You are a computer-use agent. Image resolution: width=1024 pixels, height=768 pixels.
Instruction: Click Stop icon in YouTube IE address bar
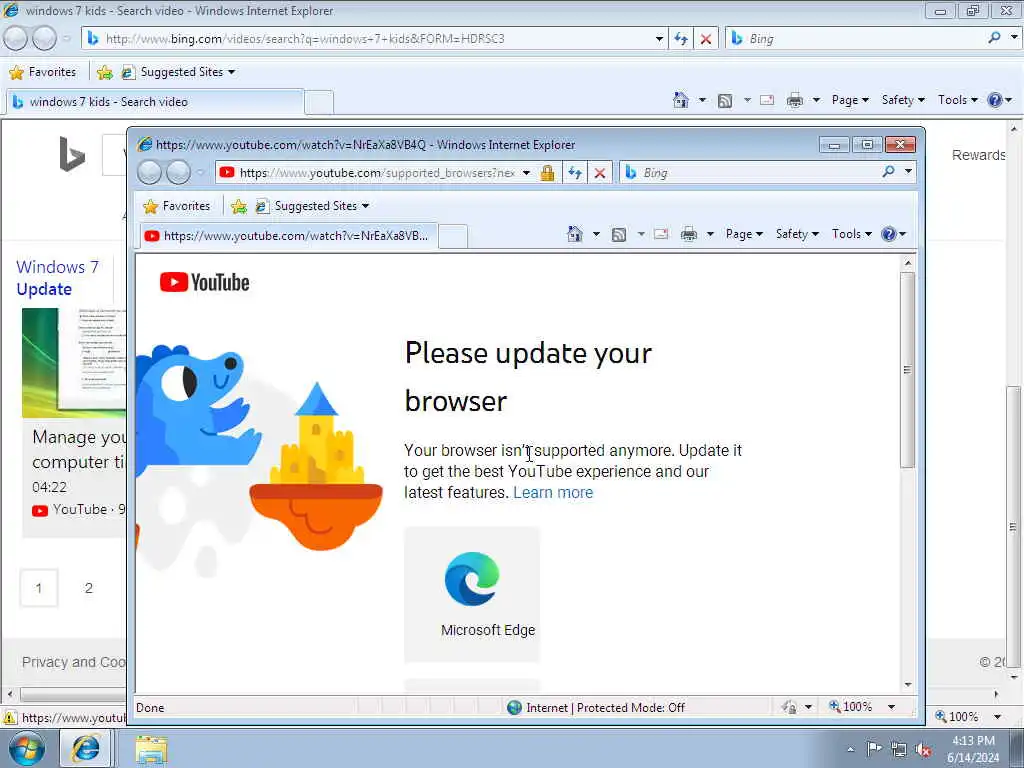point(600,172)
